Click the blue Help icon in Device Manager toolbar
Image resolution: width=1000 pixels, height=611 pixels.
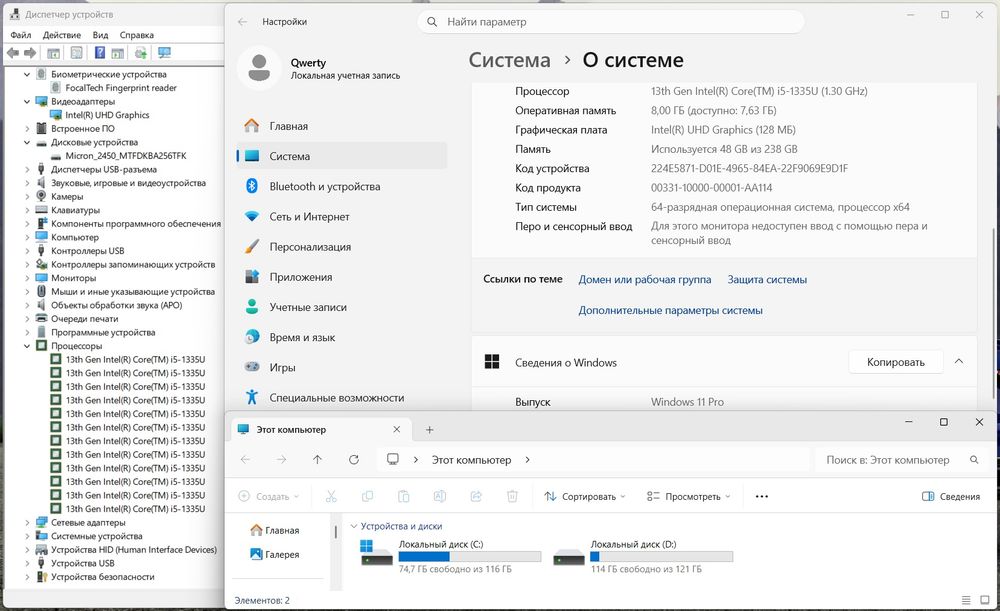click(100, 53)
